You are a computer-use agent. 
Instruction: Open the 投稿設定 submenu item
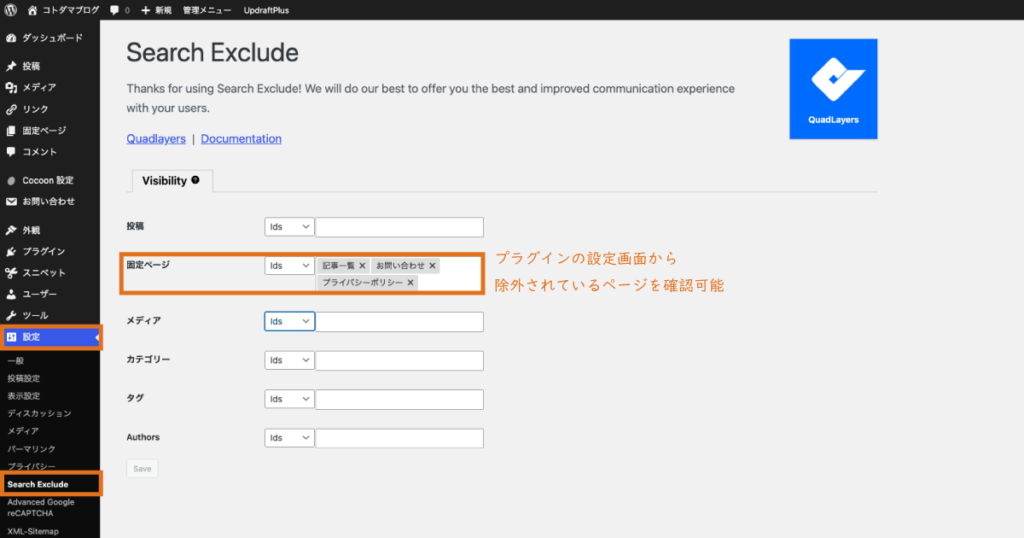[24, 379]
